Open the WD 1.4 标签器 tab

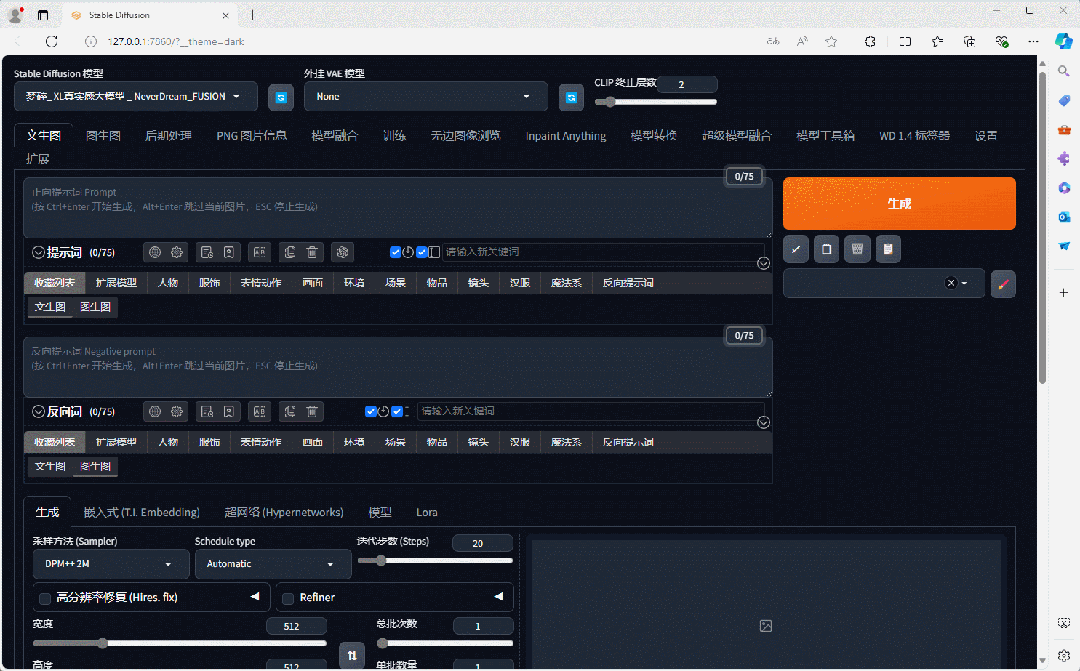coord(914,136)
